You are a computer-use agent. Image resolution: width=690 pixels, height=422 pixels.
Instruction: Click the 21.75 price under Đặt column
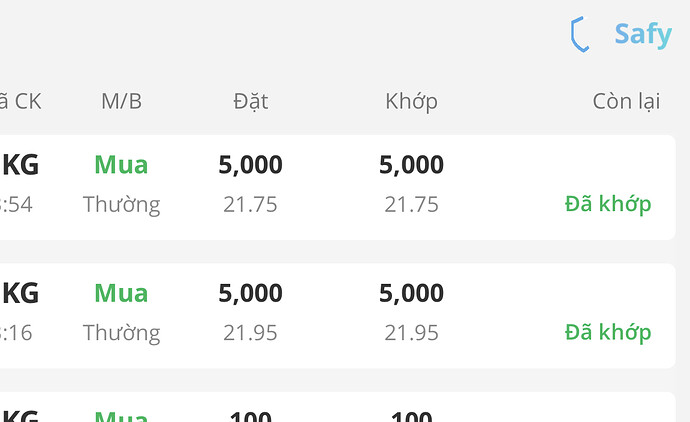pos(250,205)
